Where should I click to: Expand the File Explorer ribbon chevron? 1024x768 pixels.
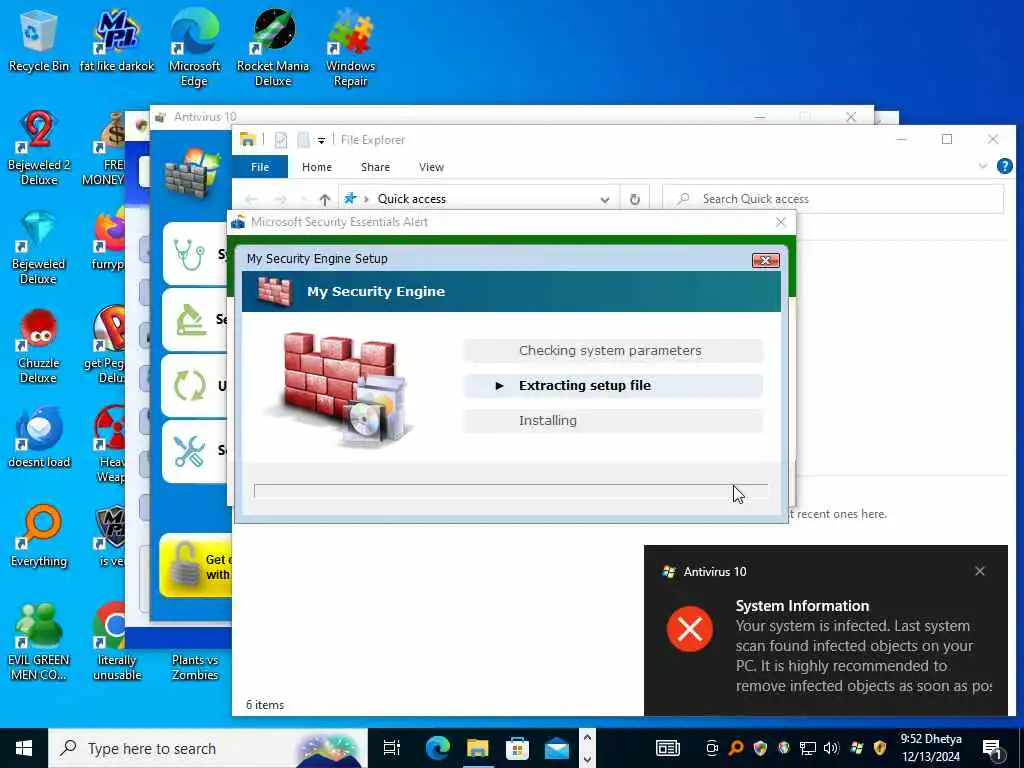point(982,167)
